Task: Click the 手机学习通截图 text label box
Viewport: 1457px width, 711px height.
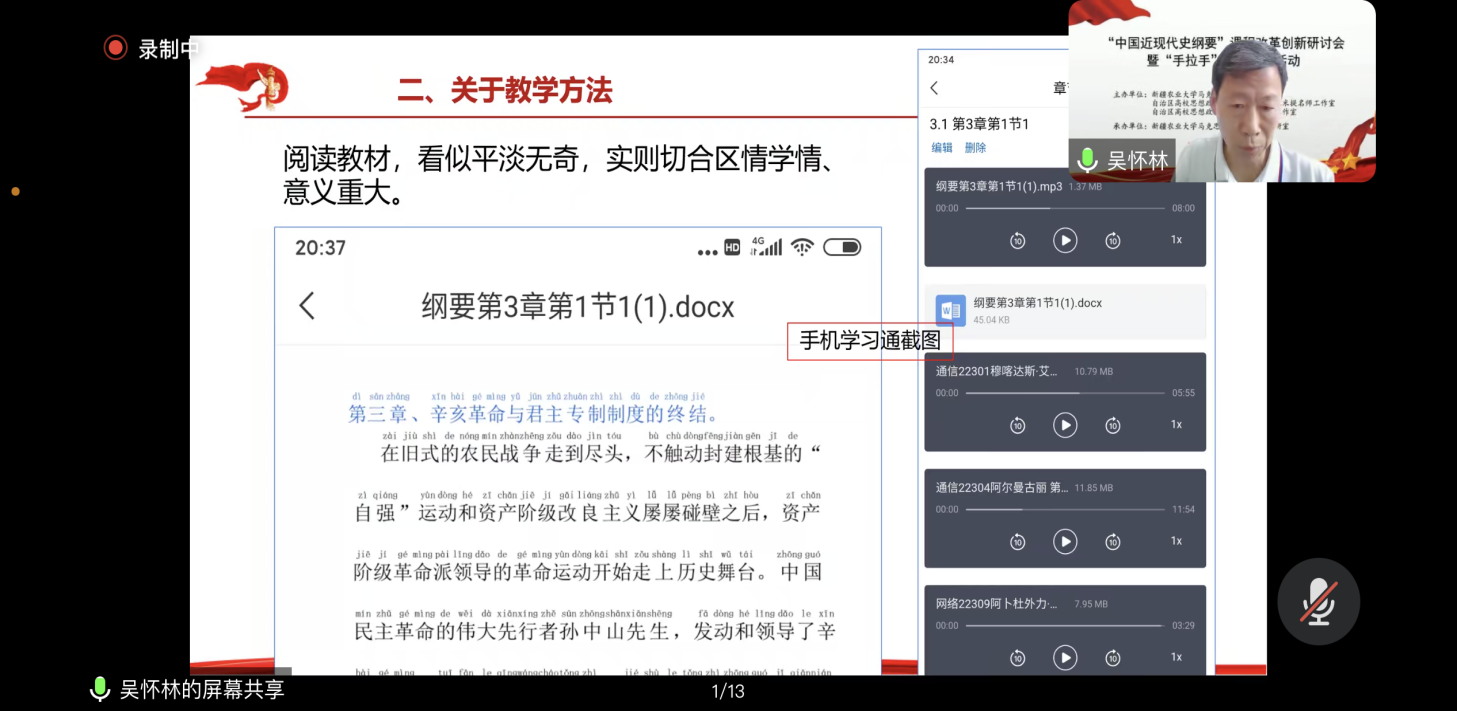Action: 869,341
